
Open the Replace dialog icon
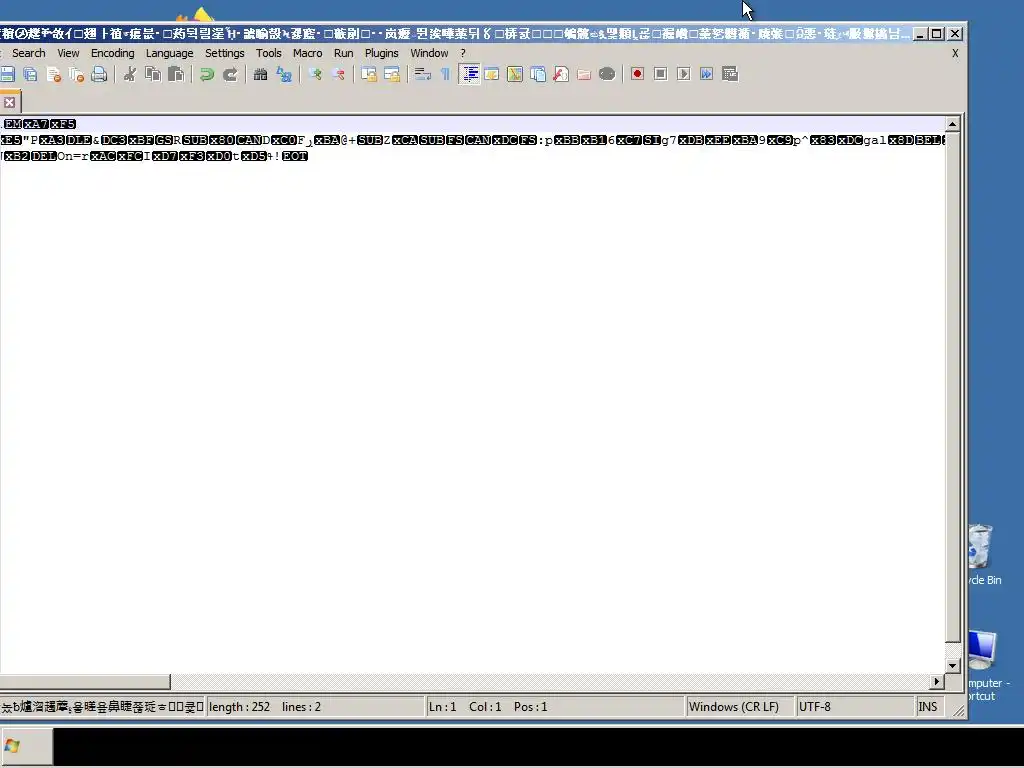(x=283, y=74)
